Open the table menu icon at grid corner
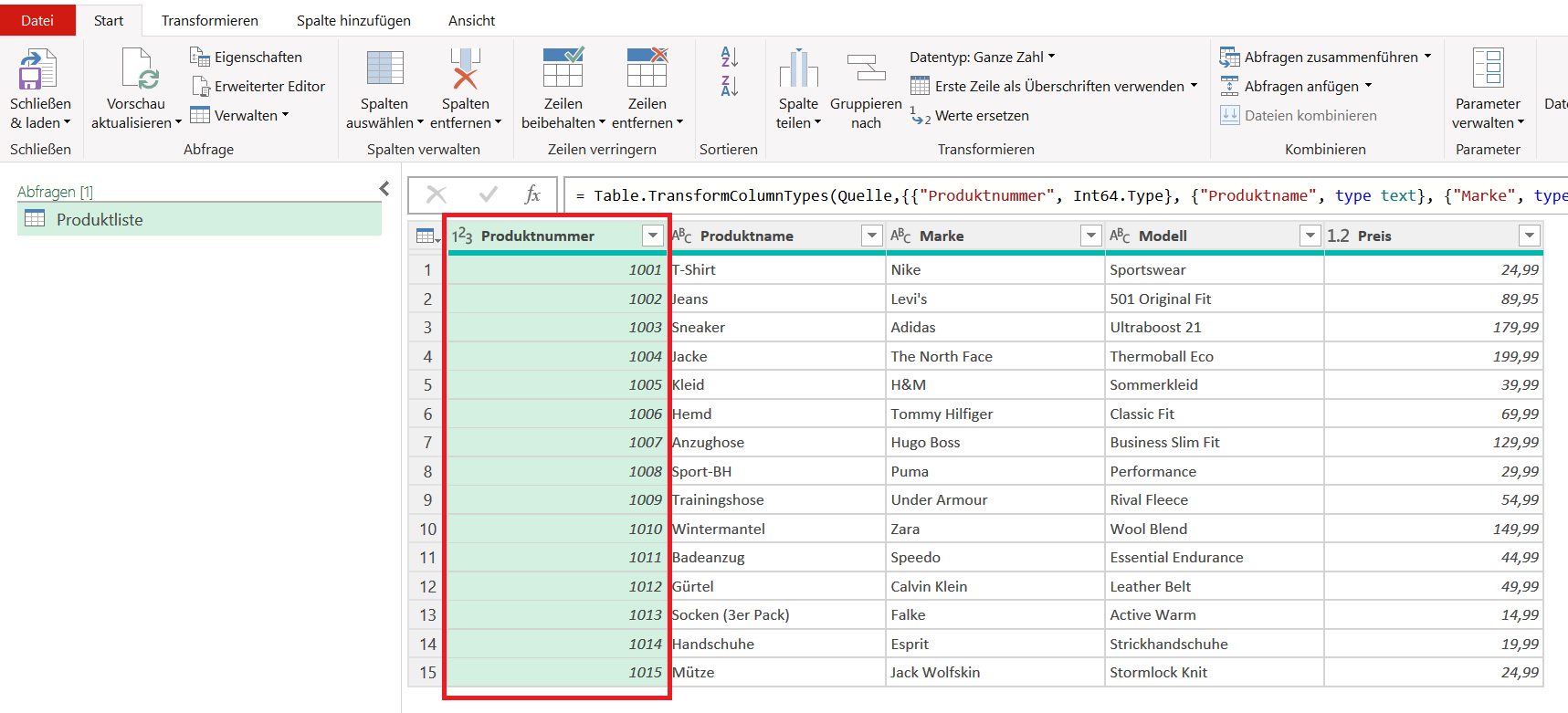Image resolution: width=1568 pixels, height=713 pixels. [426, 236]
